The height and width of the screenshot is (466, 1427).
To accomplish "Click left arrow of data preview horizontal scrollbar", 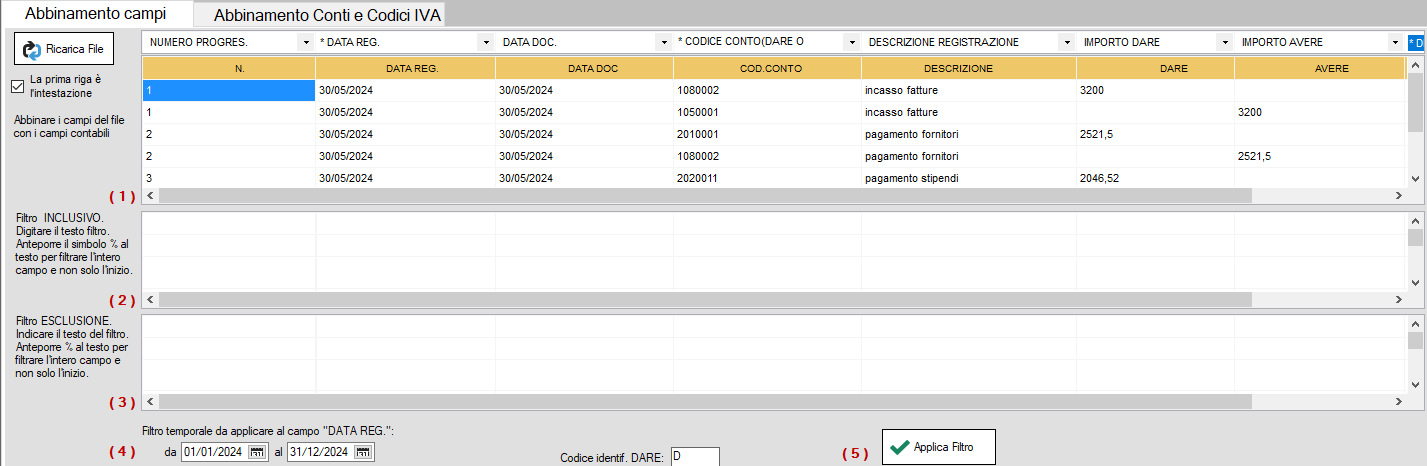I will tap(151, 195).
